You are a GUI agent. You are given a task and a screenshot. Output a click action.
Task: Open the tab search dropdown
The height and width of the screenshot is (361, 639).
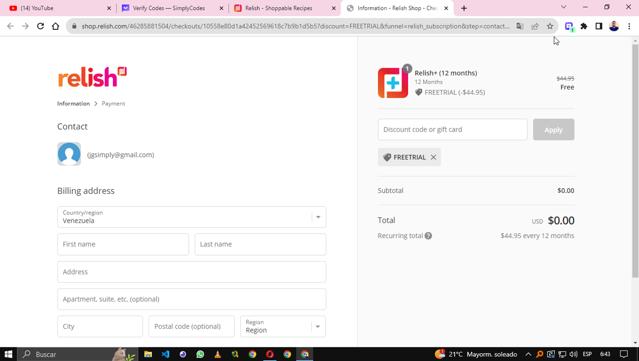(x=564, y=7)
